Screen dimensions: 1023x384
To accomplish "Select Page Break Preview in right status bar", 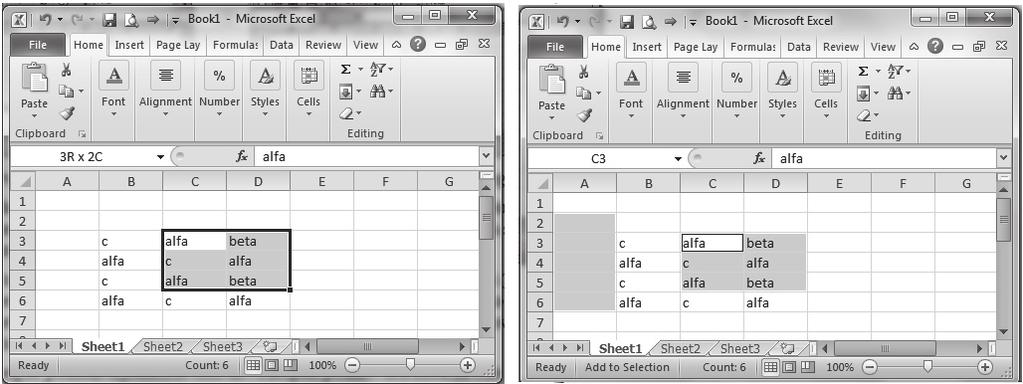I will pyautogui.click(x=808, y=367).
